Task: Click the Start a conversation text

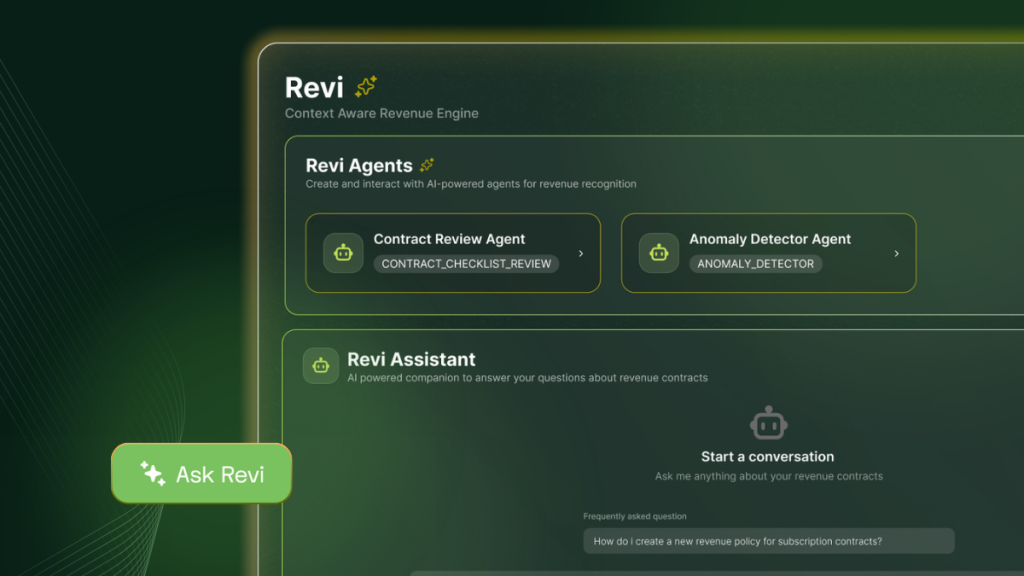Action: point(768,457)
